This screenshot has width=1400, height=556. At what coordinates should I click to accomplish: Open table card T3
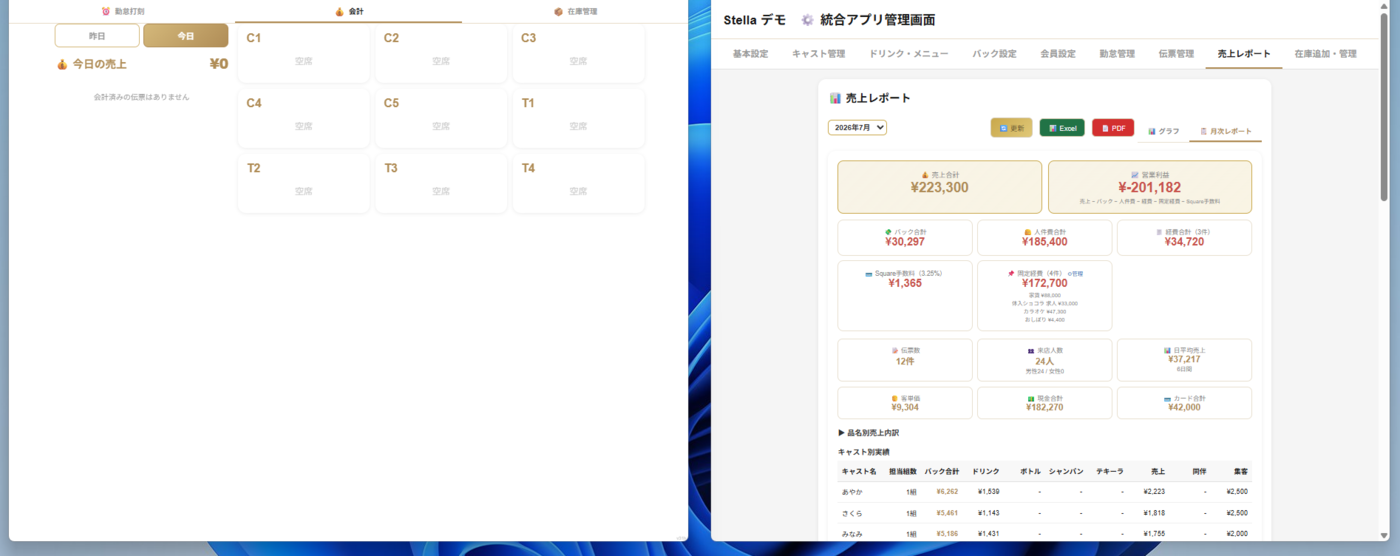click(x=441, y=183)
